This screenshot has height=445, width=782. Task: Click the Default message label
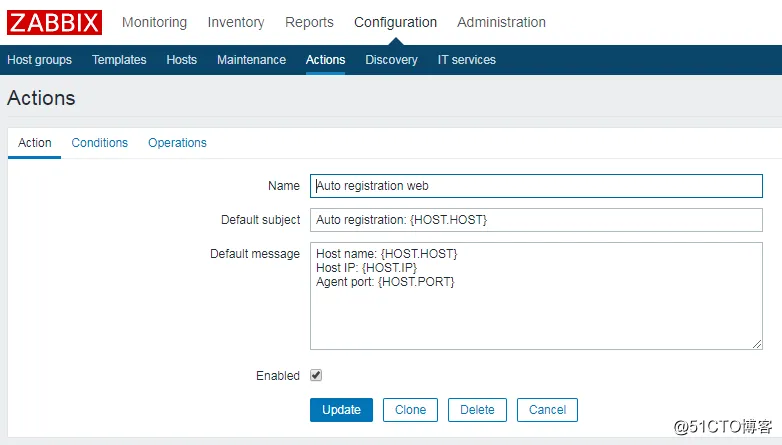click(255, 254)
